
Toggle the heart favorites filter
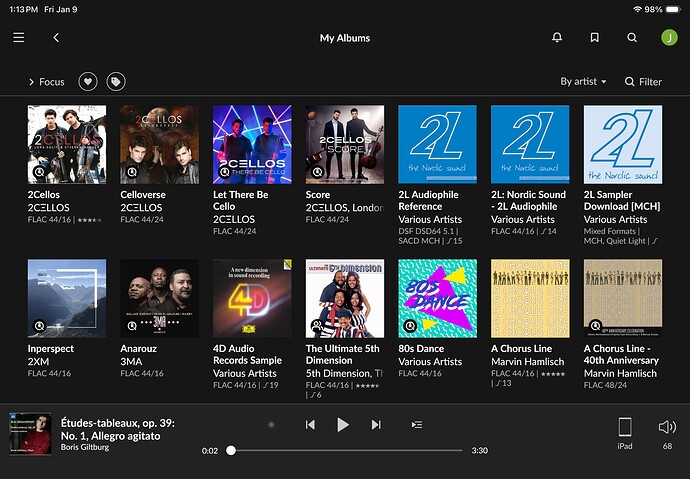pyautogui.click(x=88, y=82)
